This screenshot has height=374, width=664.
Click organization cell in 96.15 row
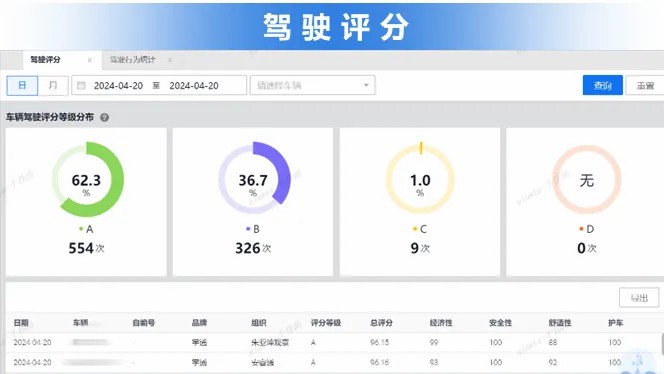pos(270,342)
